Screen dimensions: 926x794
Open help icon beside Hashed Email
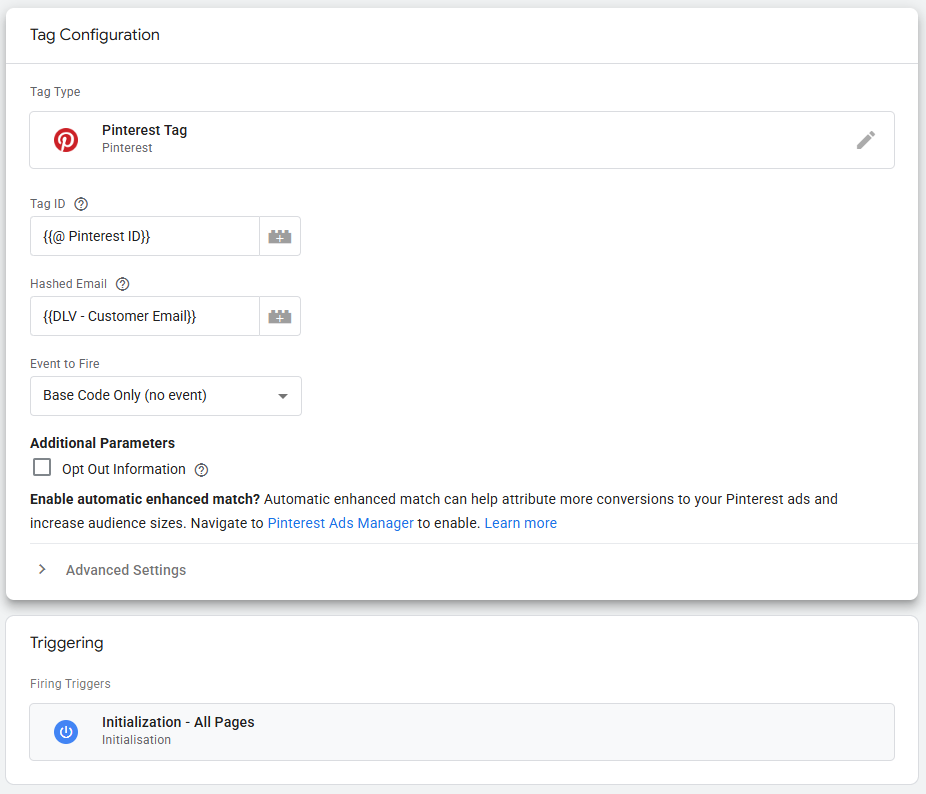coord(123,284)
